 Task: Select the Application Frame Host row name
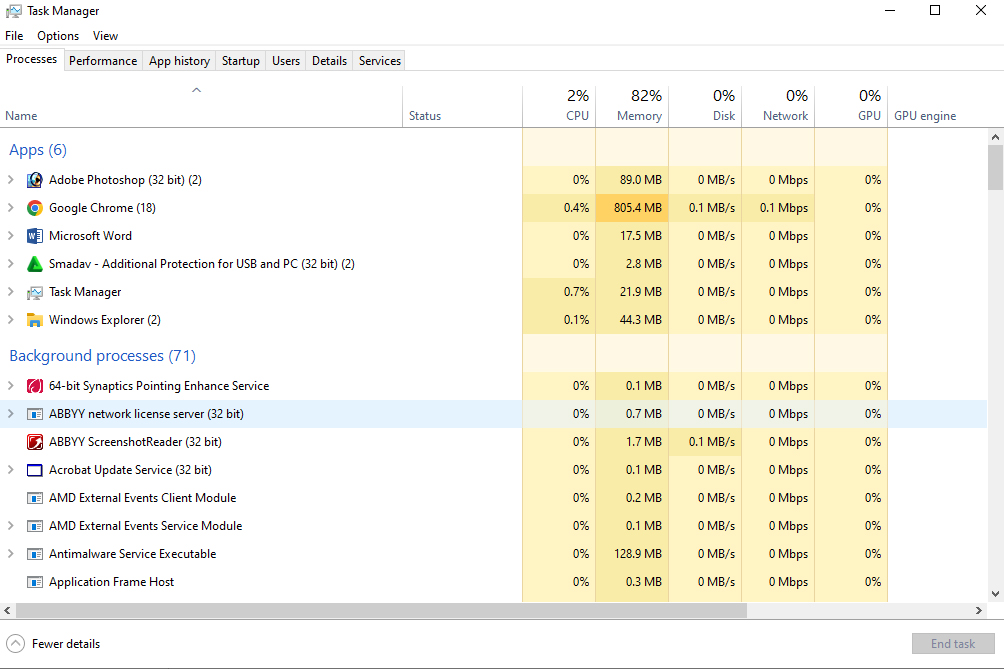tap(111, 582)
